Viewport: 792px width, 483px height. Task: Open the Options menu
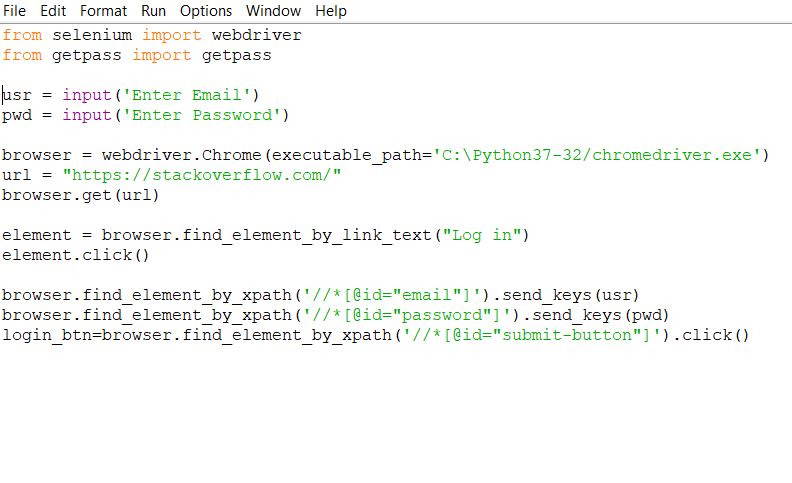[x=206, y=11]
